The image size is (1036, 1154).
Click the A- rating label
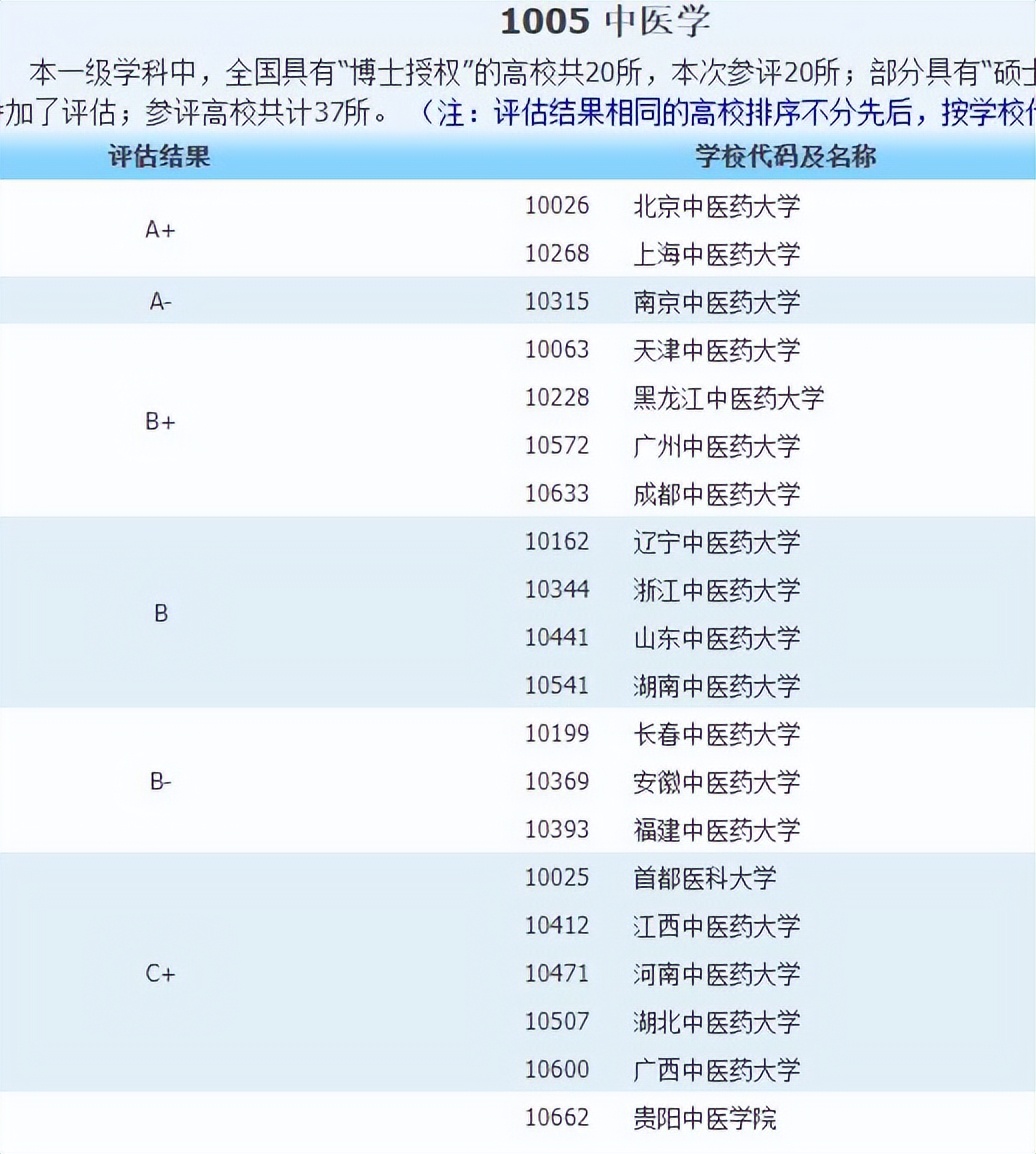pyautogui.click(x=160, y=301)
